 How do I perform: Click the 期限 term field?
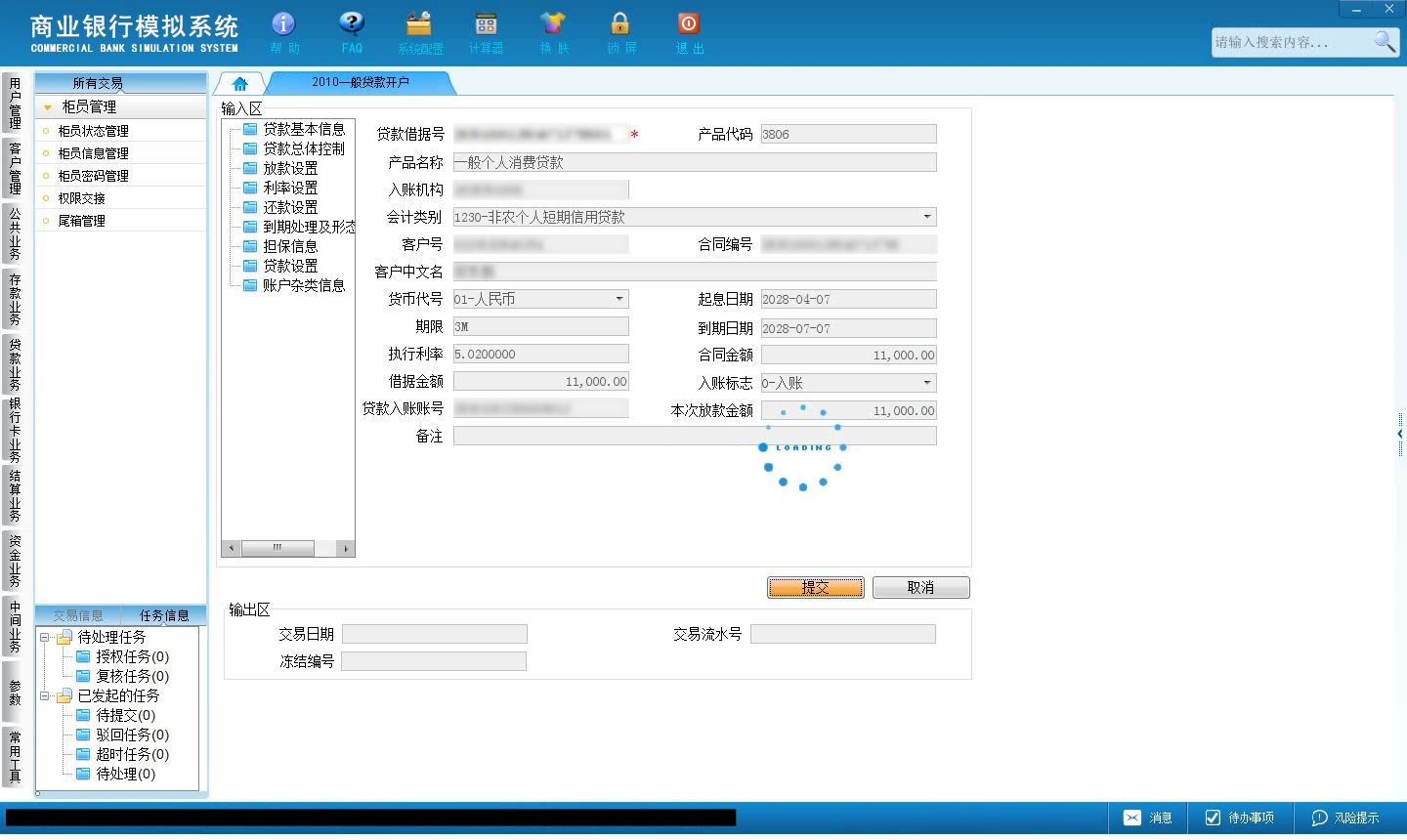coord(541,326)
